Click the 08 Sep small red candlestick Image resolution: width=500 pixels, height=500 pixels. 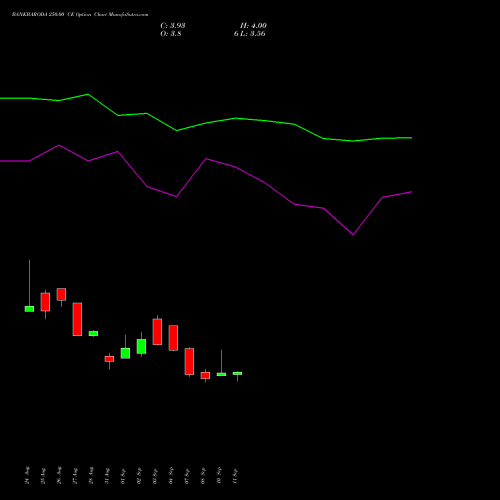[x=205, y=375]
